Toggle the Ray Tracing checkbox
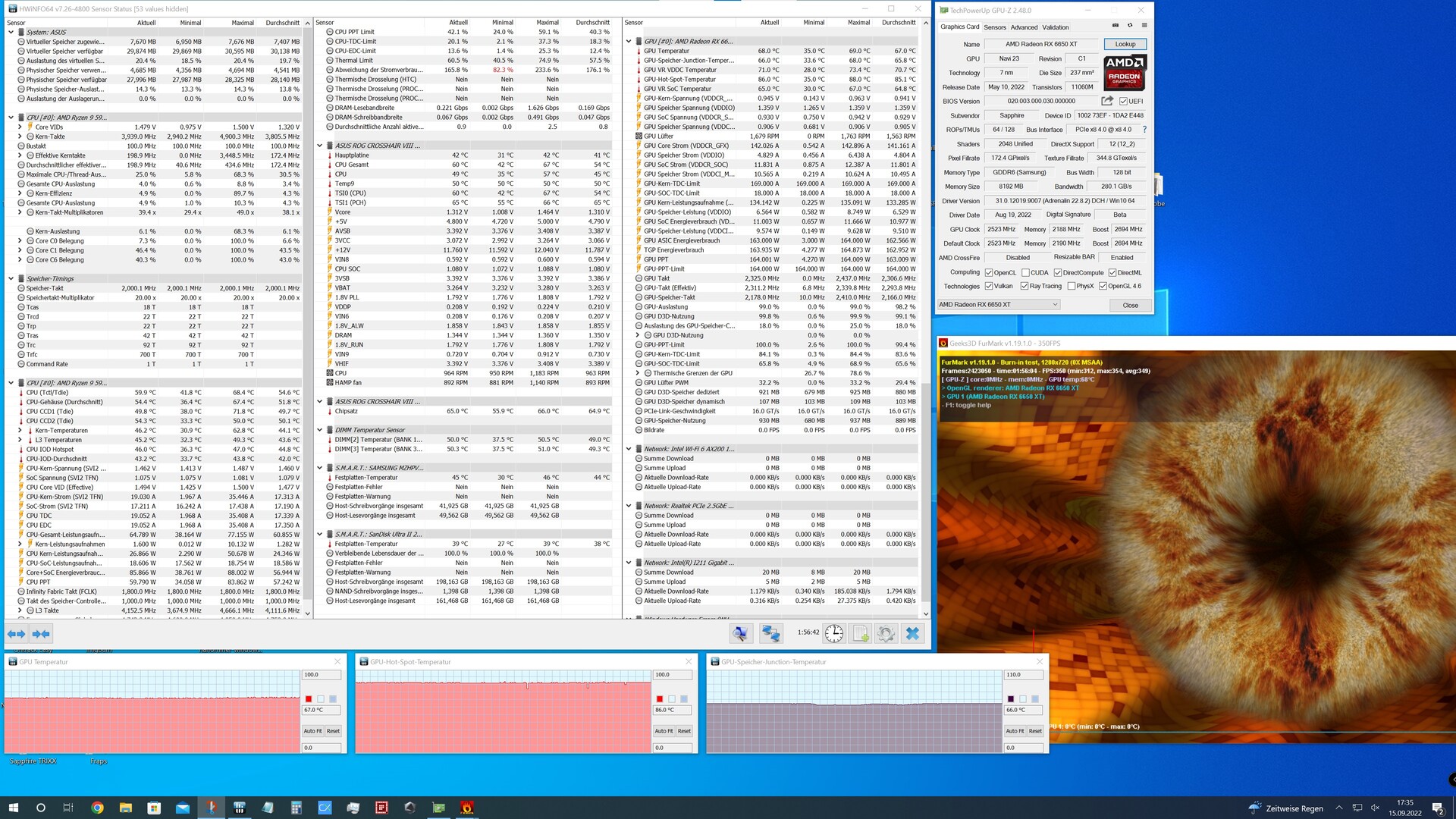The height and width of the screenshot is (819, 1456). (1025, 287)
